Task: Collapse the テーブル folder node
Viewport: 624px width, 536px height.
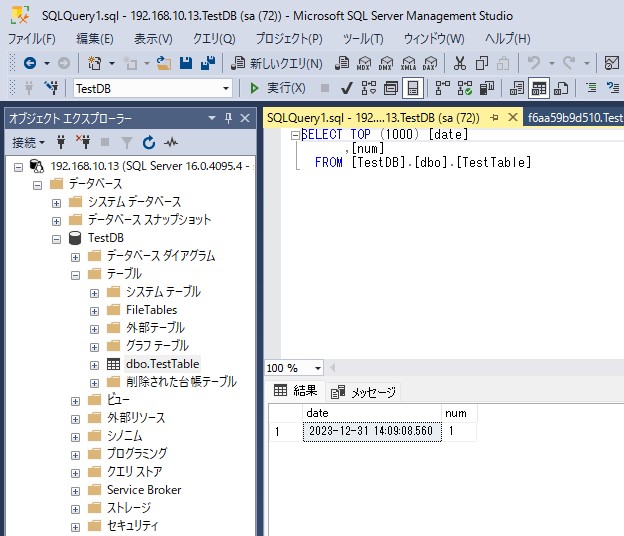Action: [x=75, y=275]
